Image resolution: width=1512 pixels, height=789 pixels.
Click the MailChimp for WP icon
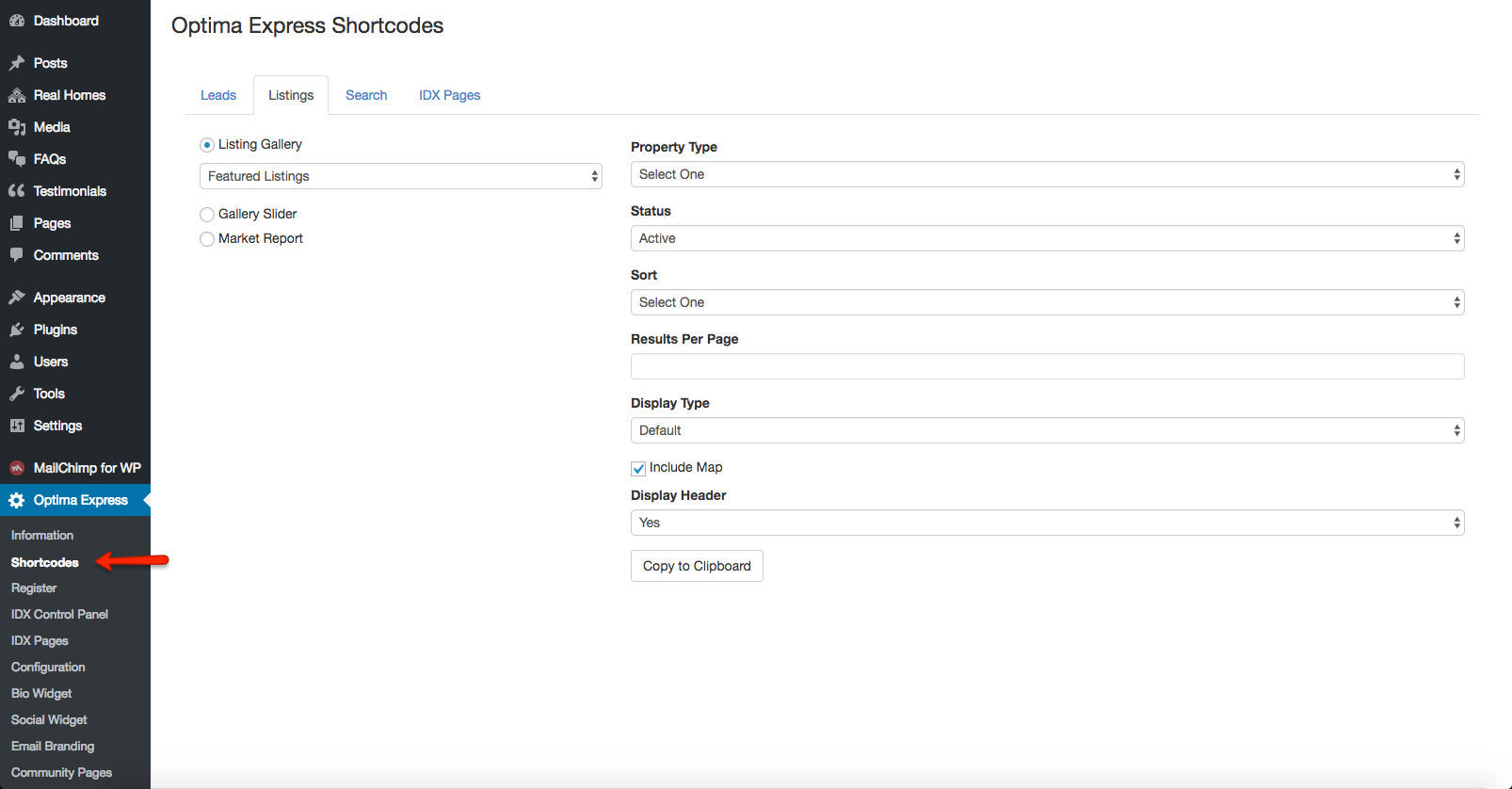pos(17,468)
